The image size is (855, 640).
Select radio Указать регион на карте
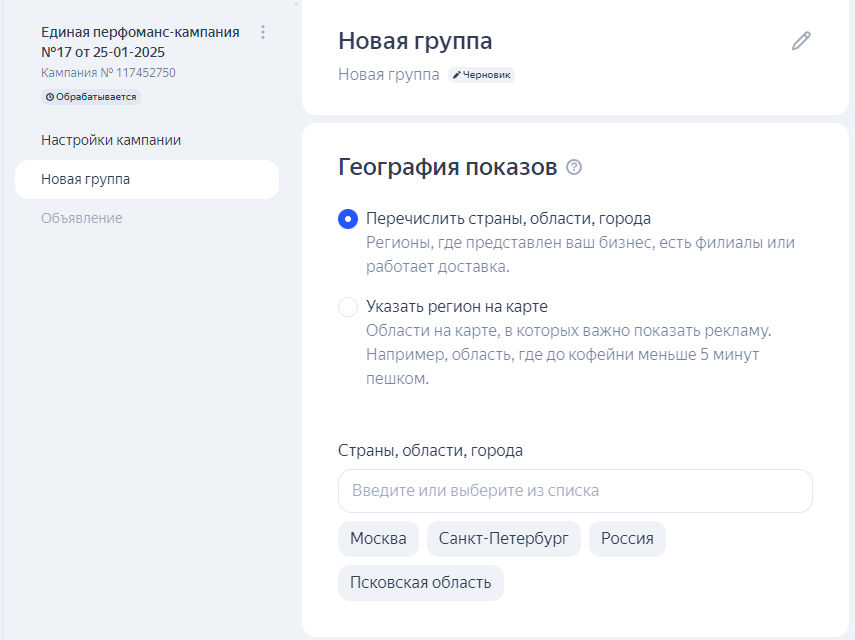tap(348, 307)
